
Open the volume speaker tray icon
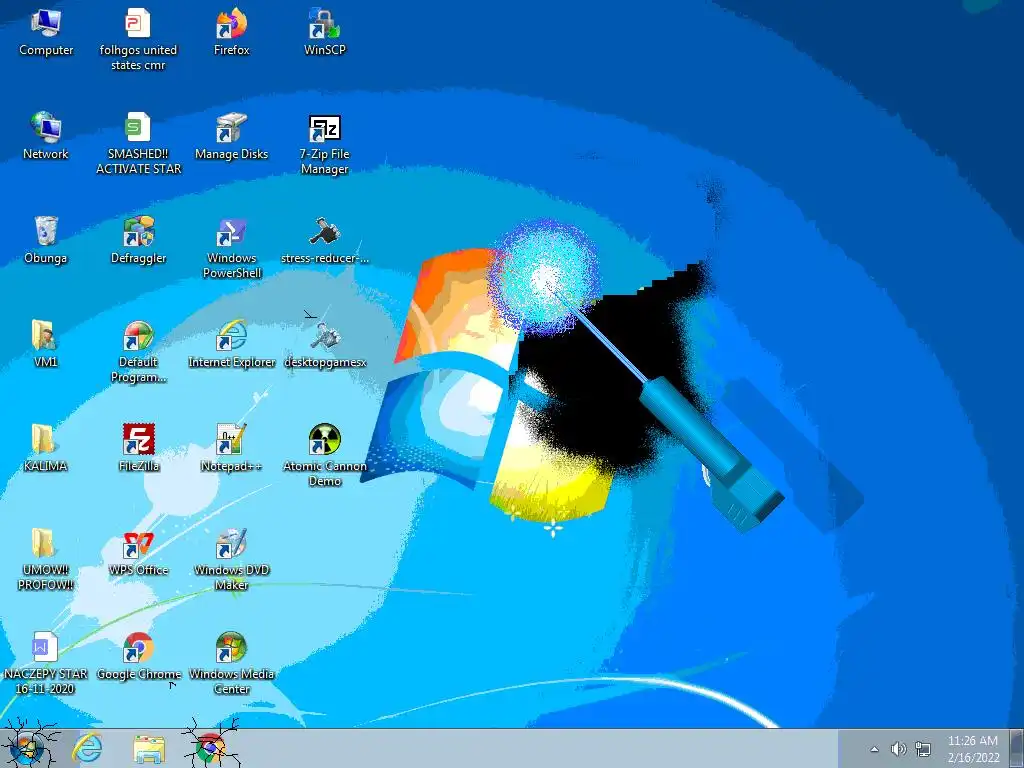899,749
